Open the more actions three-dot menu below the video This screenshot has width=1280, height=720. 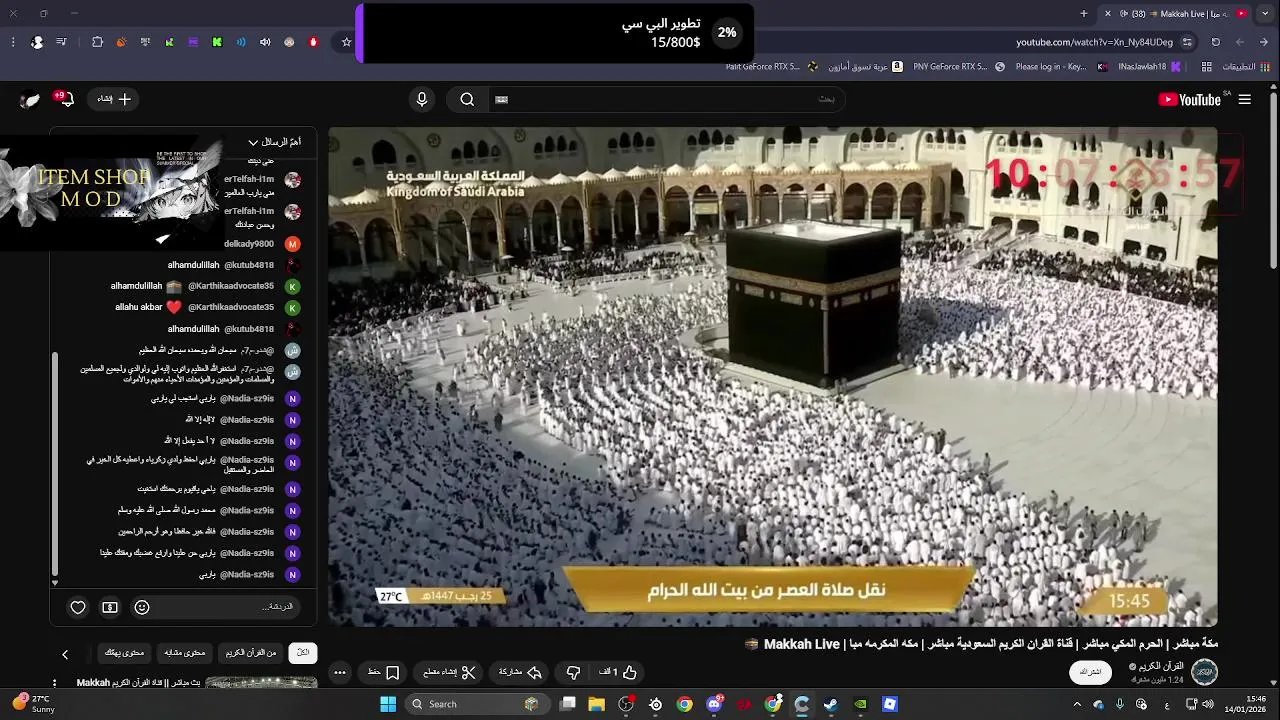pos(340,672)
